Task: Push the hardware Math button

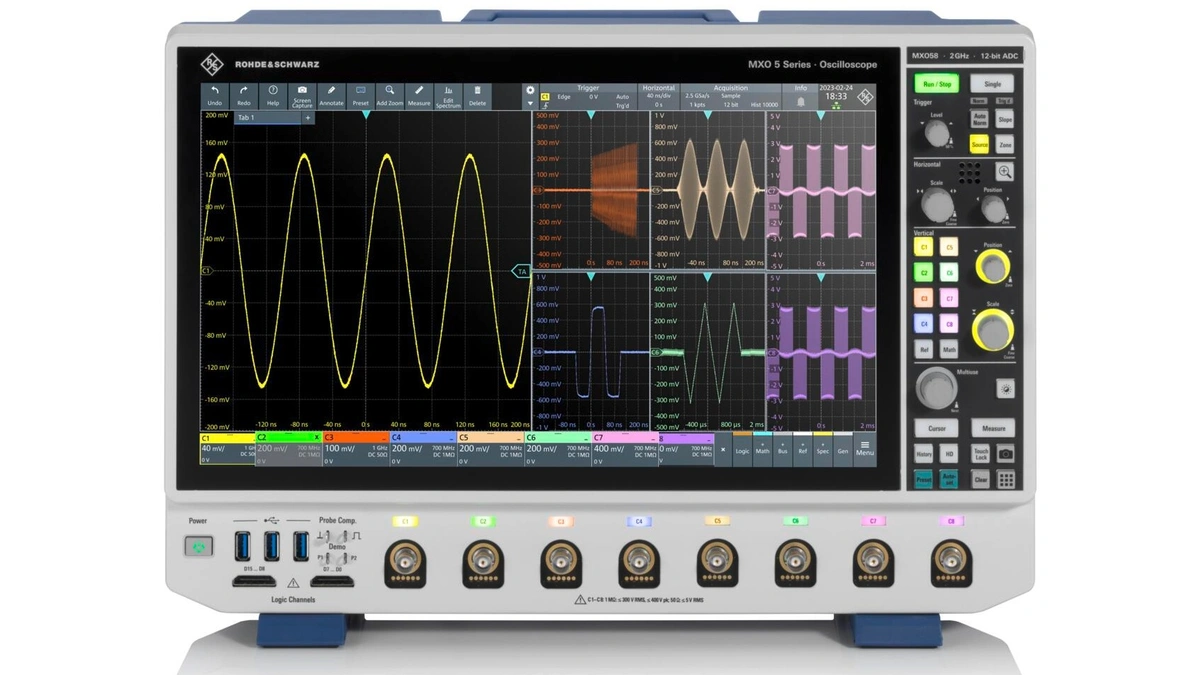Action: (x=950, y=350)
